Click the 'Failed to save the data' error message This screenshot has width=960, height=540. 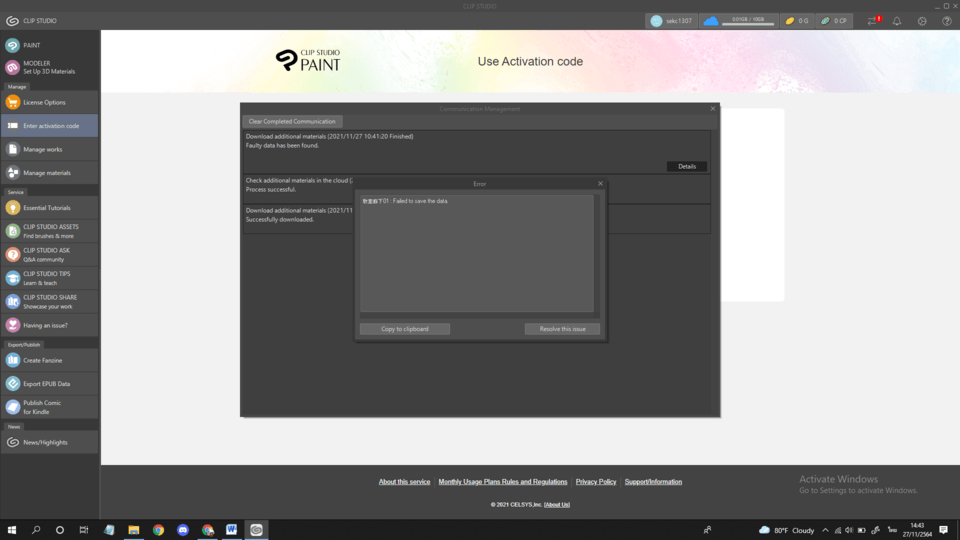(405, 201)
